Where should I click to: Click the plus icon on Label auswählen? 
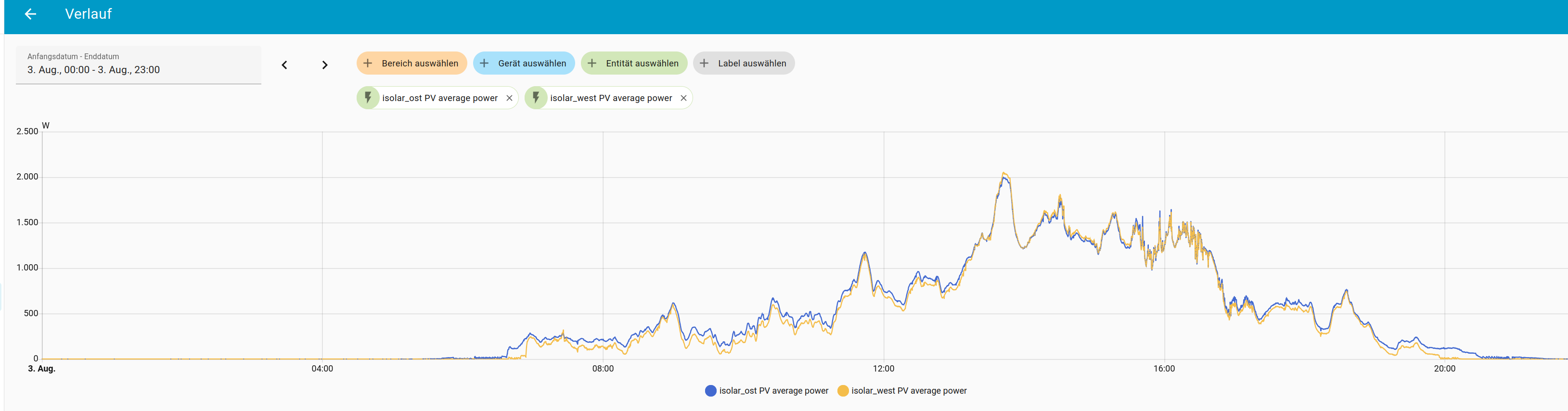click(704, 64)
